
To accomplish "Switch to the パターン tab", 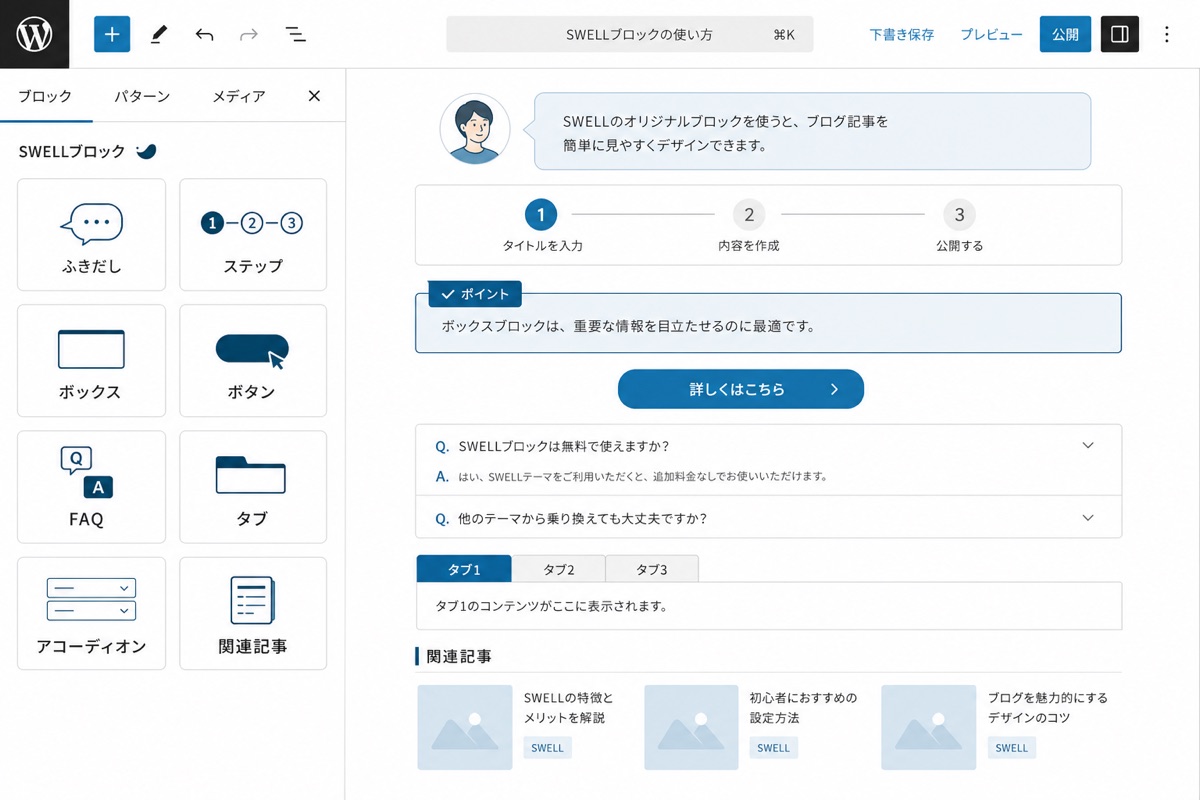I will 141,96.
